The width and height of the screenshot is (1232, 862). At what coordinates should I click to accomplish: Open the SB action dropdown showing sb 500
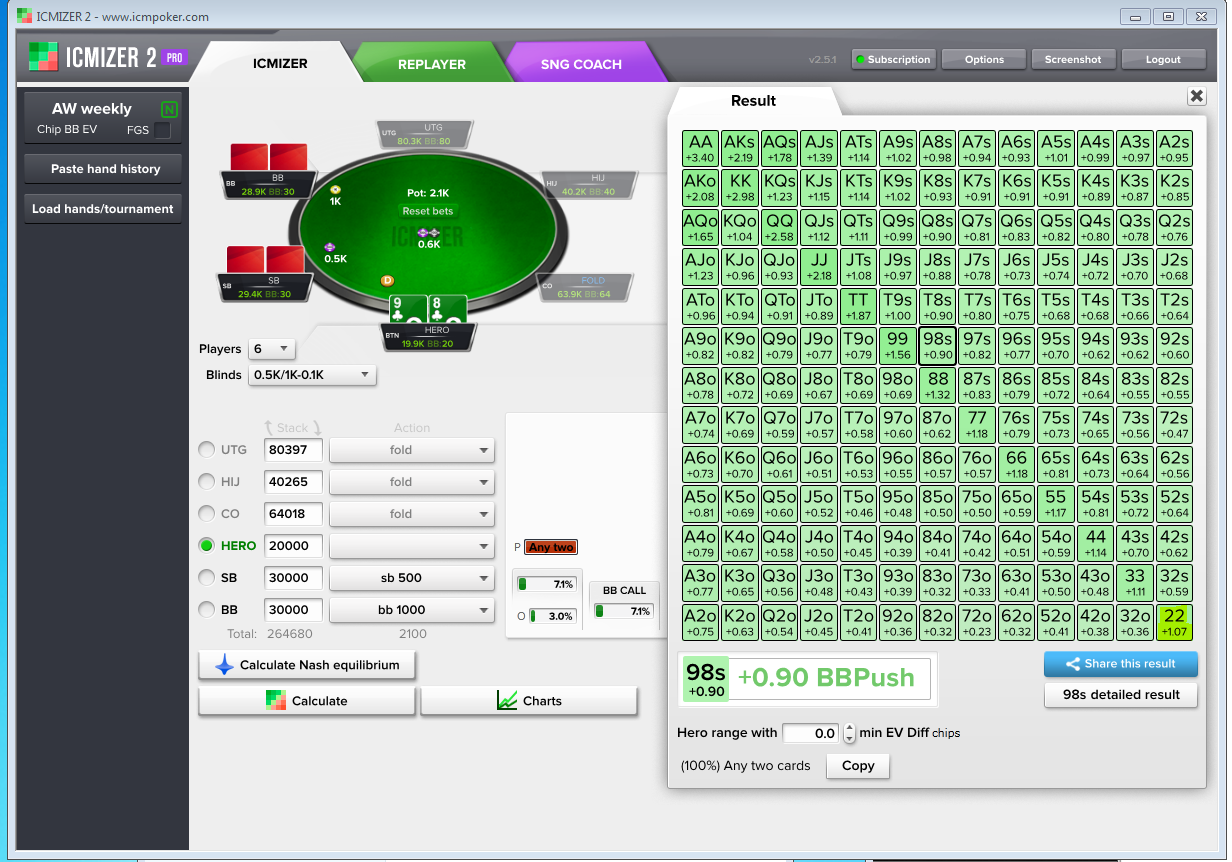tap(412, 578)
